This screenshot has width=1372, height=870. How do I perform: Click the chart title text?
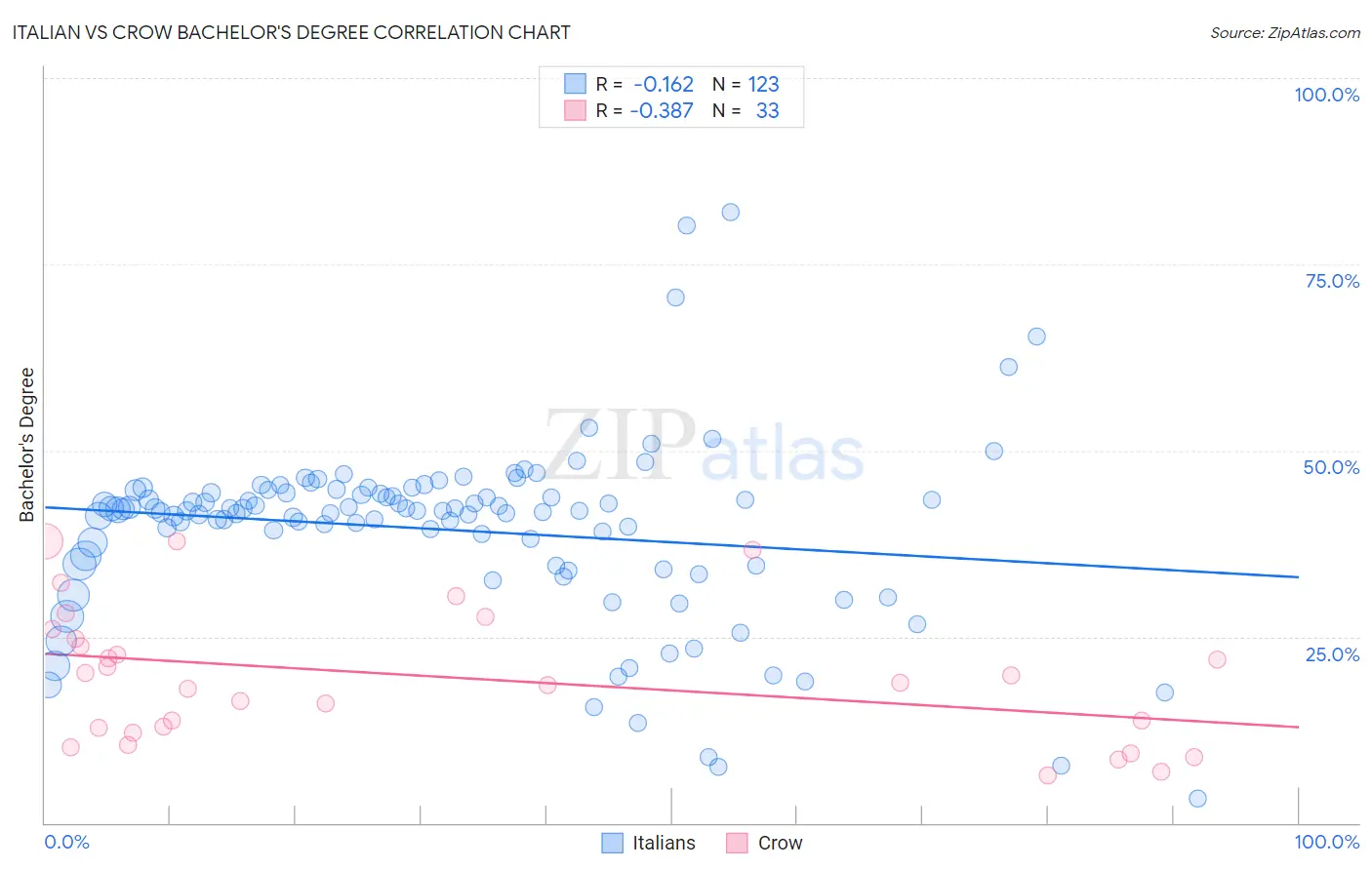(x=291, y=32)
